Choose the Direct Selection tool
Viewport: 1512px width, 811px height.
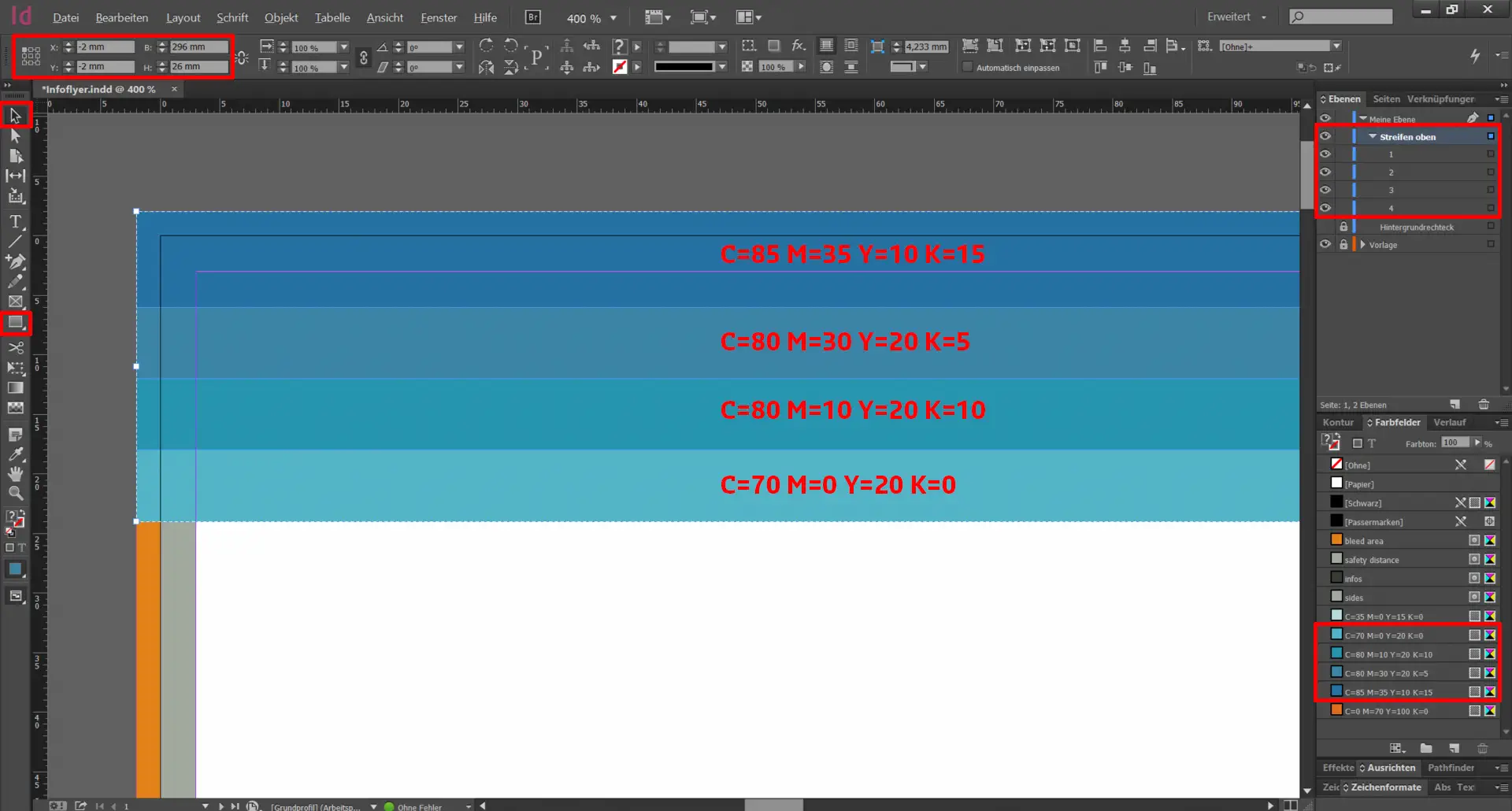pyautogui.click(x=15, y=135)
